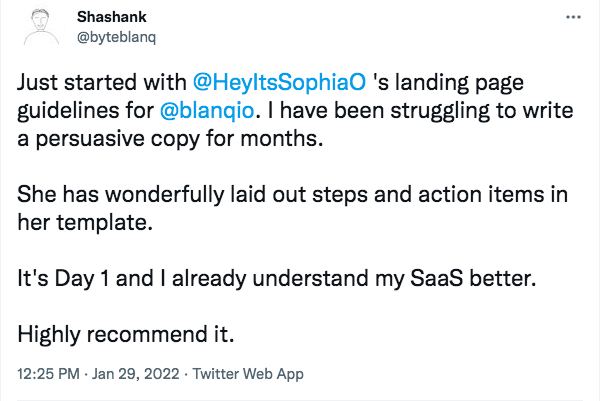Open the Twitter Web App source label

[x=247, y=375]
